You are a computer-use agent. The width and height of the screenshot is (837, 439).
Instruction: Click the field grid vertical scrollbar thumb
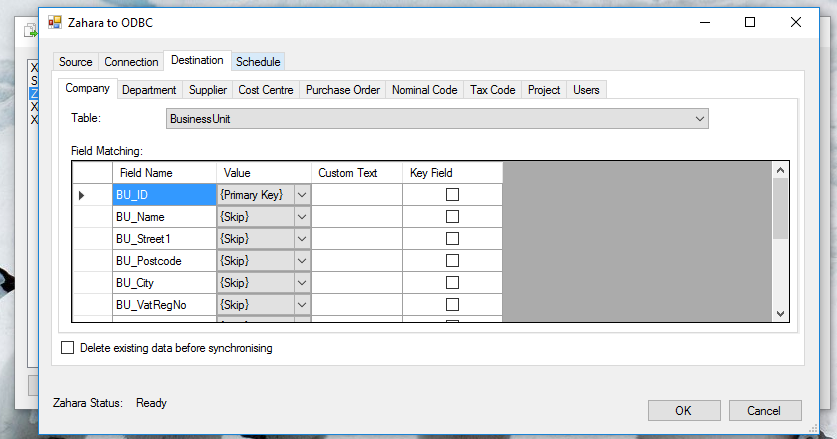pyautogui.click(x=780, y=209)
